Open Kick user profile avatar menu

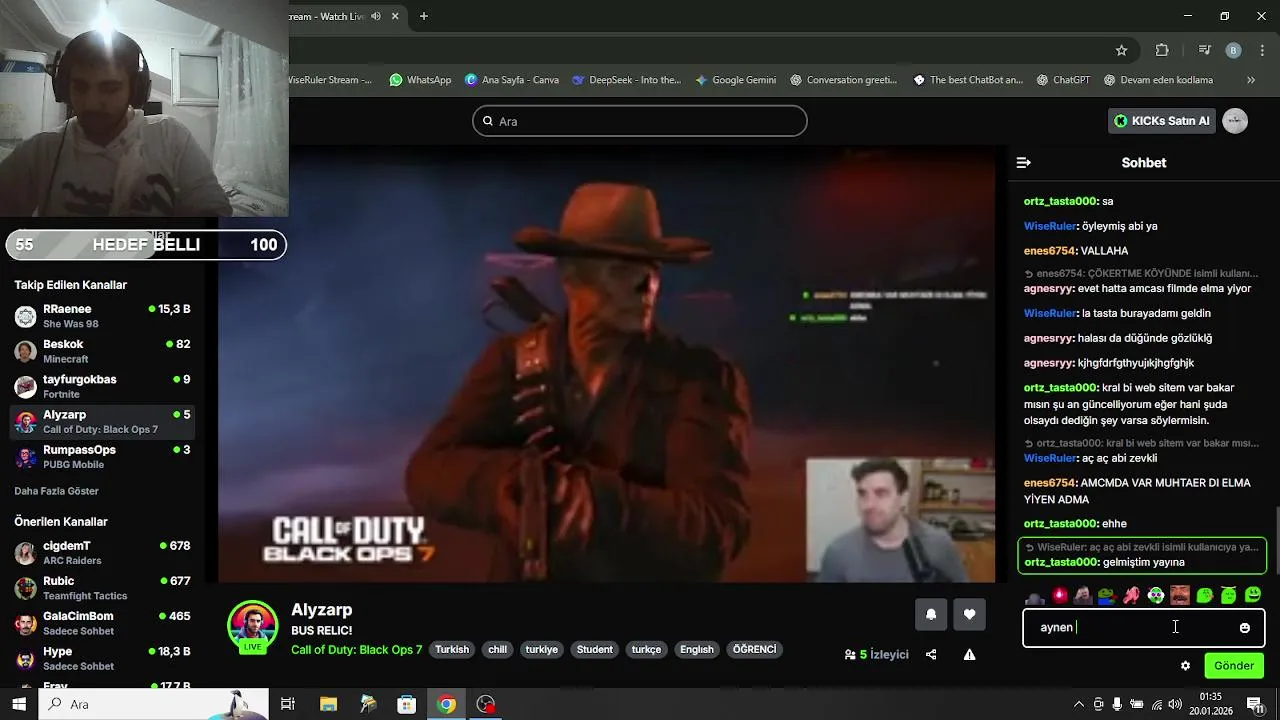[x=1235, y=121]
